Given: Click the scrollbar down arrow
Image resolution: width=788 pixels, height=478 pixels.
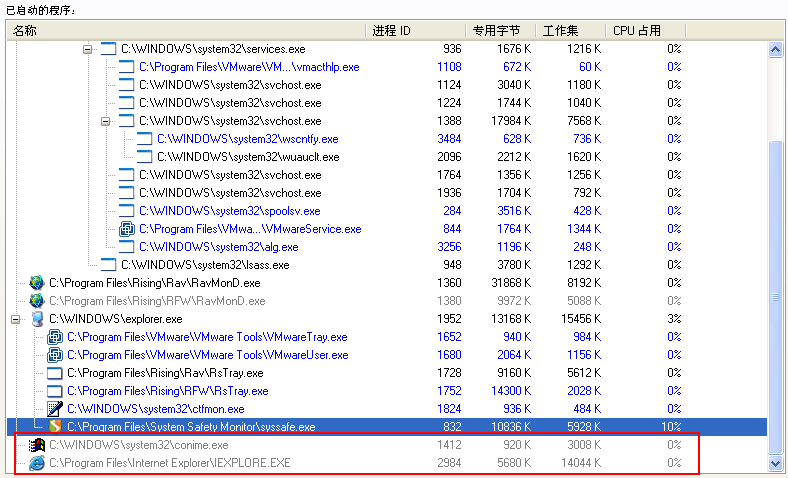Looking at the screenshot, I should coord(775,463).
